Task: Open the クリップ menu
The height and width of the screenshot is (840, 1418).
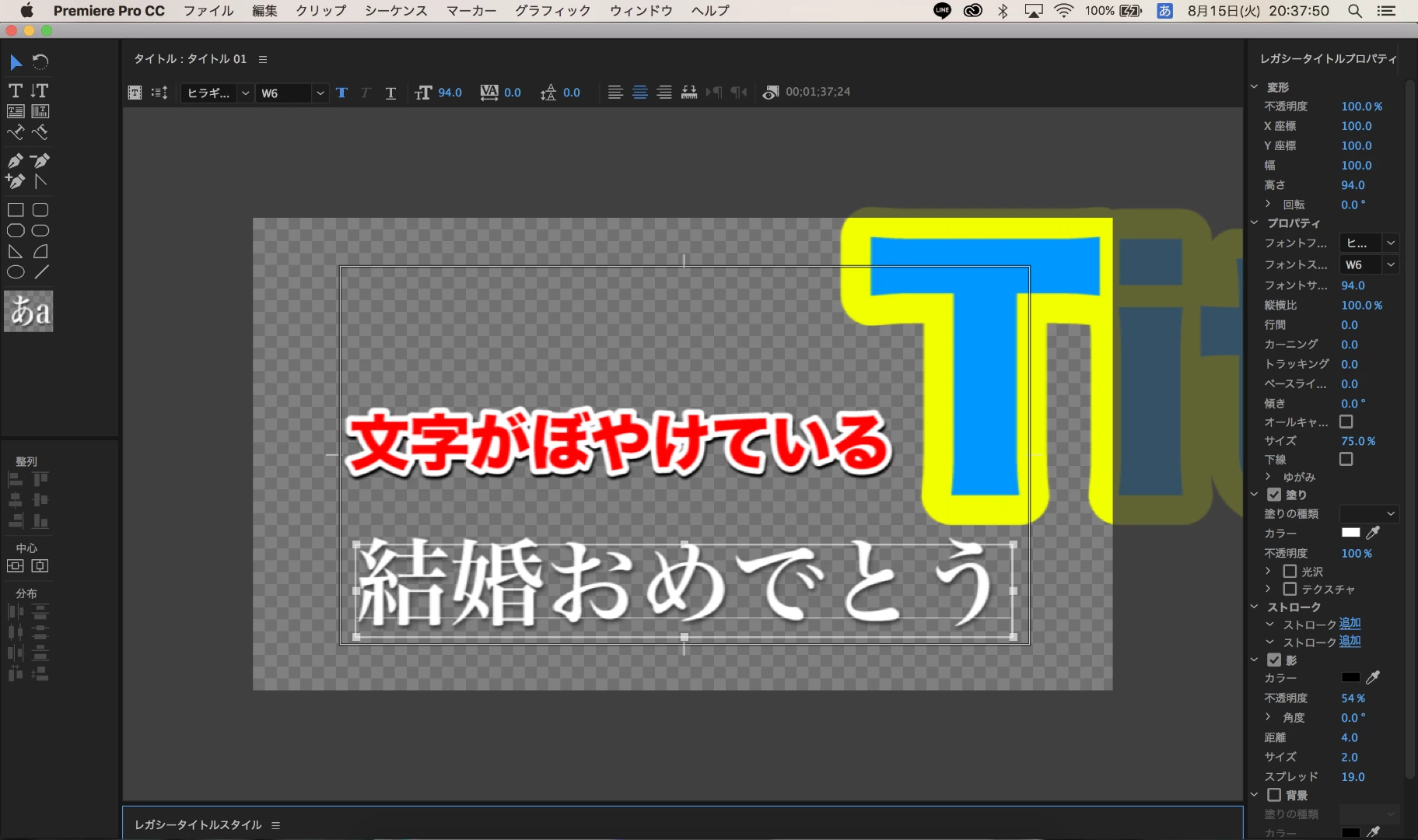Action: (x=320, y=11)
